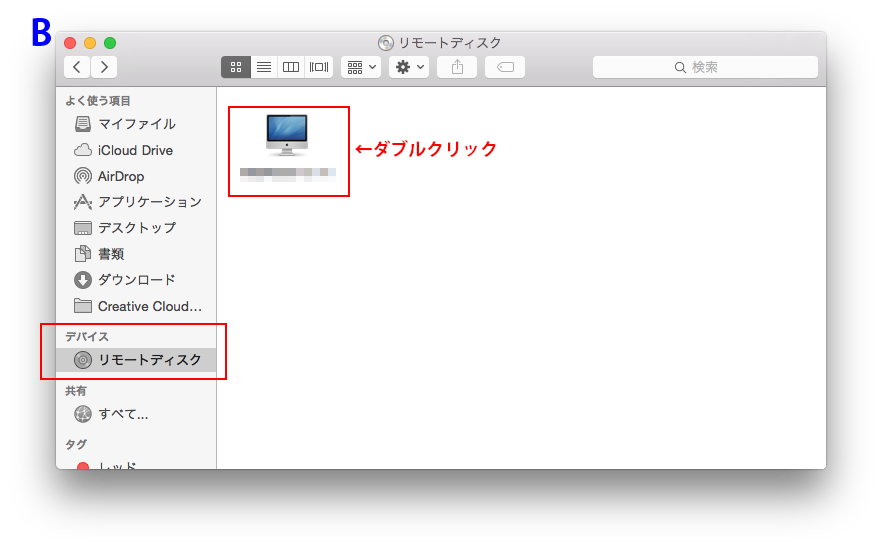
Task: Open iCloud Drive in the sidebar
Action: [x=136, y=150]
